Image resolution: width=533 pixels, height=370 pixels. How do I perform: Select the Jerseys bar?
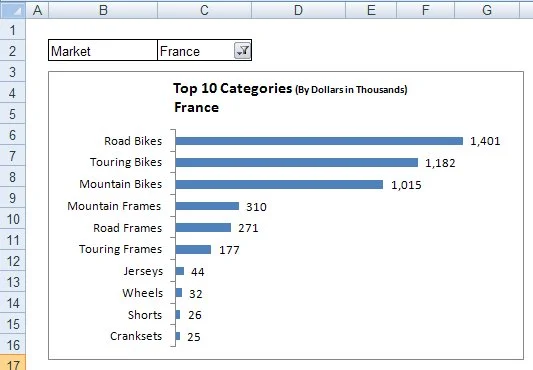[x=180, y=271]
